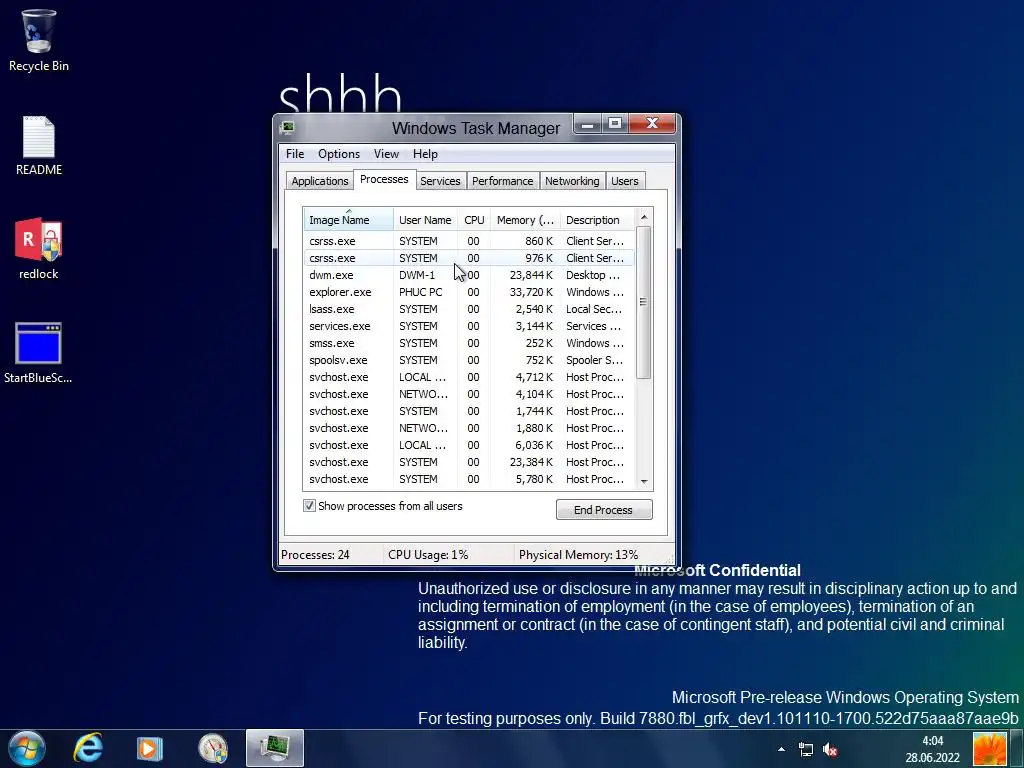
Task: Click the Processes: 24 status text
Action: click(x=315, y=555)
